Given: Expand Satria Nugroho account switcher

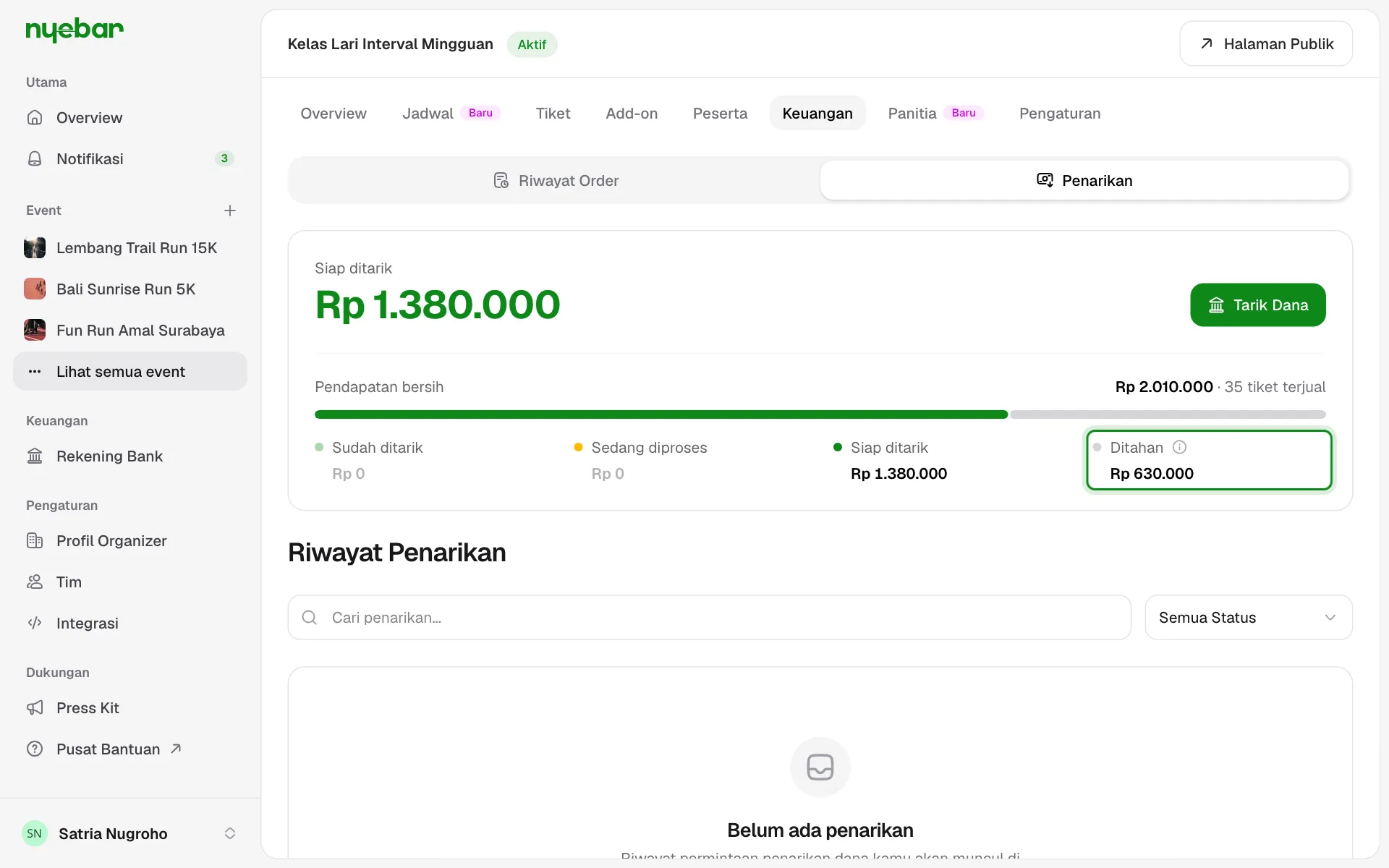Looking at the screenshot, I should 230,833.
